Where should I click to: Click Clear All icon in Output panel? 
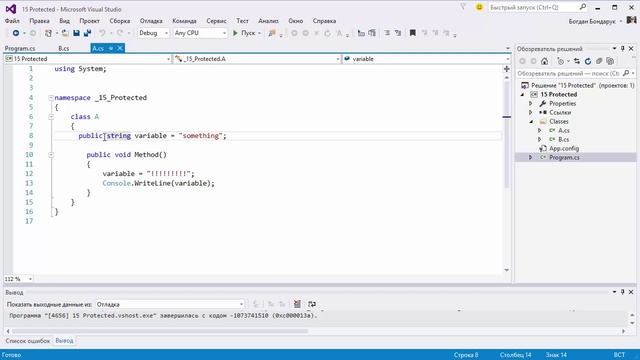coord(297,304)
